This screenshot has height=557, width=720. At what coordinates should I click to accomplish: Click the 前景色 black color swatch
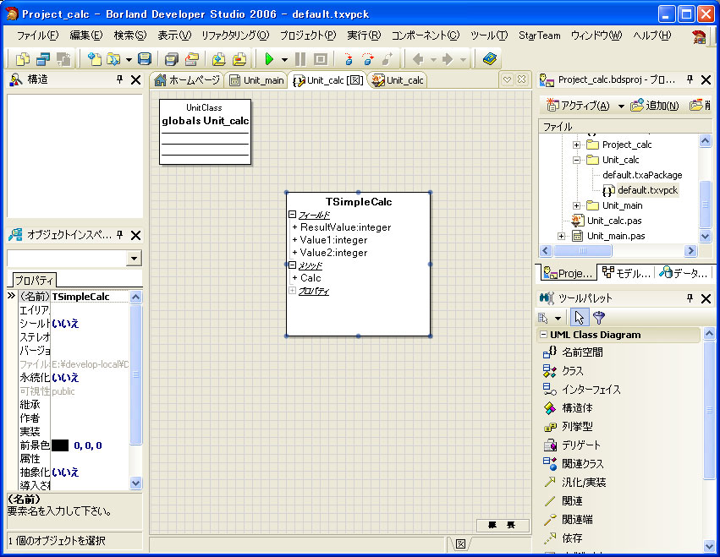60,445
